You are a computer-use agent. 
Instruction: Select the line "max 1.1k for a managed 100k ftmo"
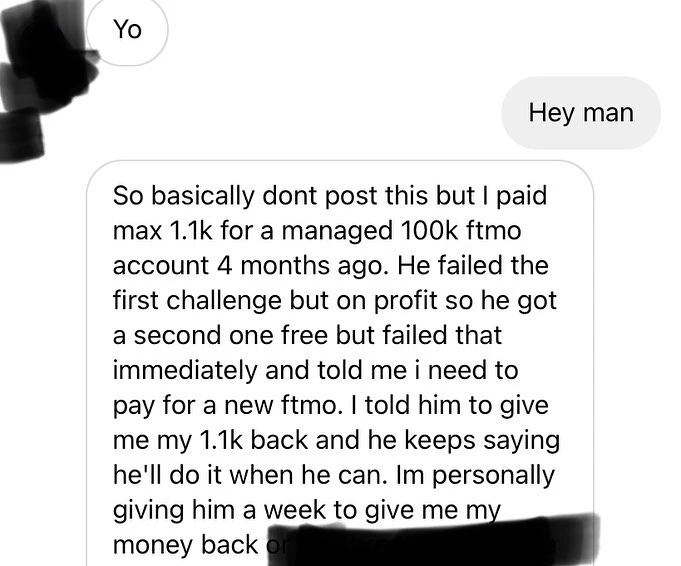coord(317,231)
